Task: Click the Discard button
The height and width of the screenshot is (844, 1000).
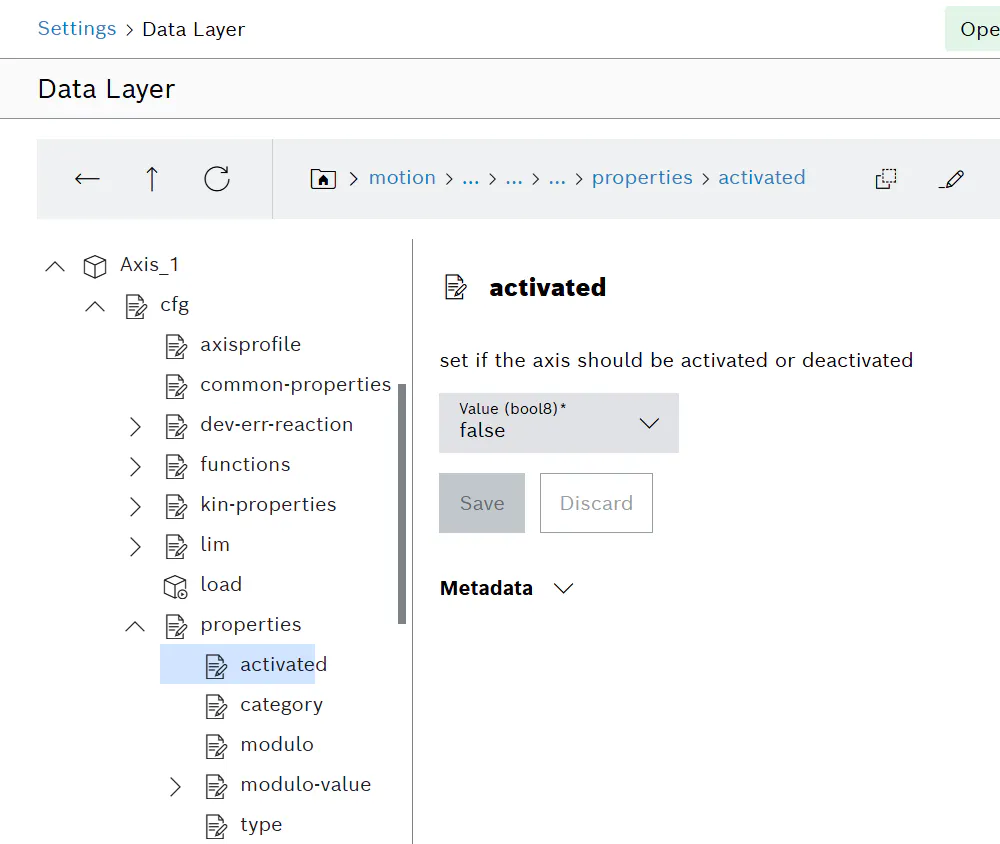Action: [x=596, y=503]
